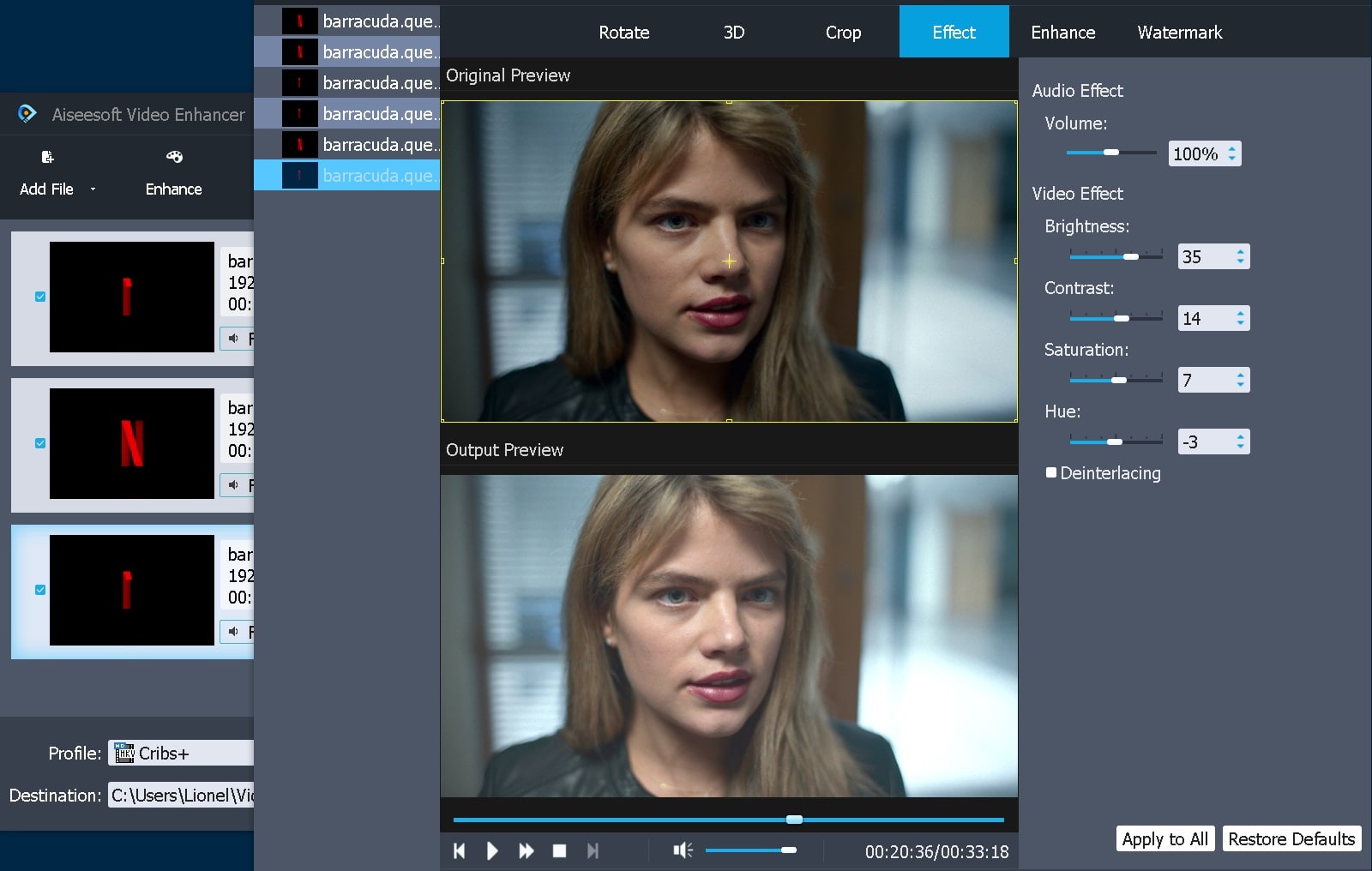This screenshot has height=871, width=1372.
Task: Switch to the Crop tab
Action: [843, 32]
